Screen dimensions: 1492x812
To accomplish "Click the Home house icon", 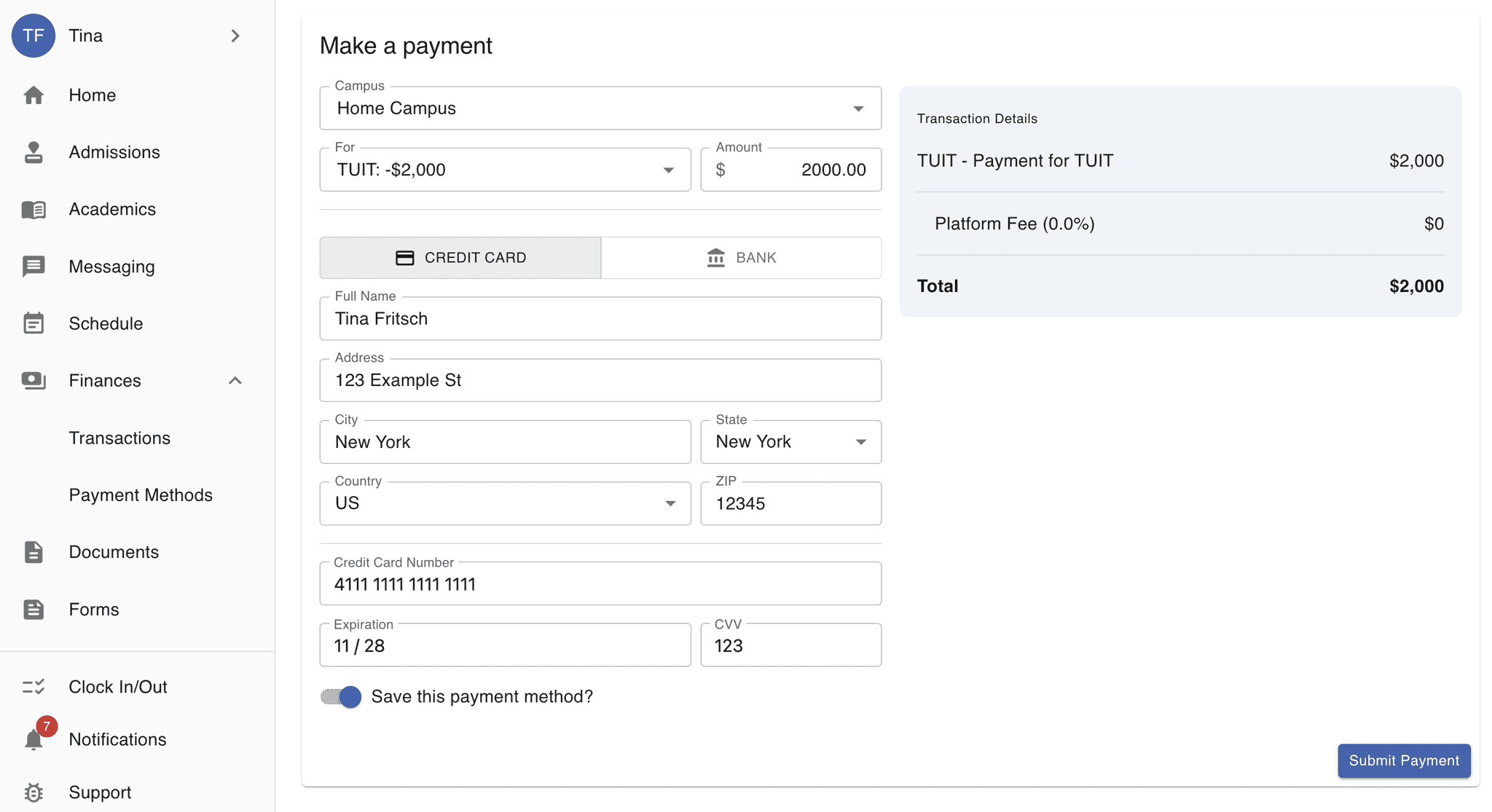I will 34,95.
